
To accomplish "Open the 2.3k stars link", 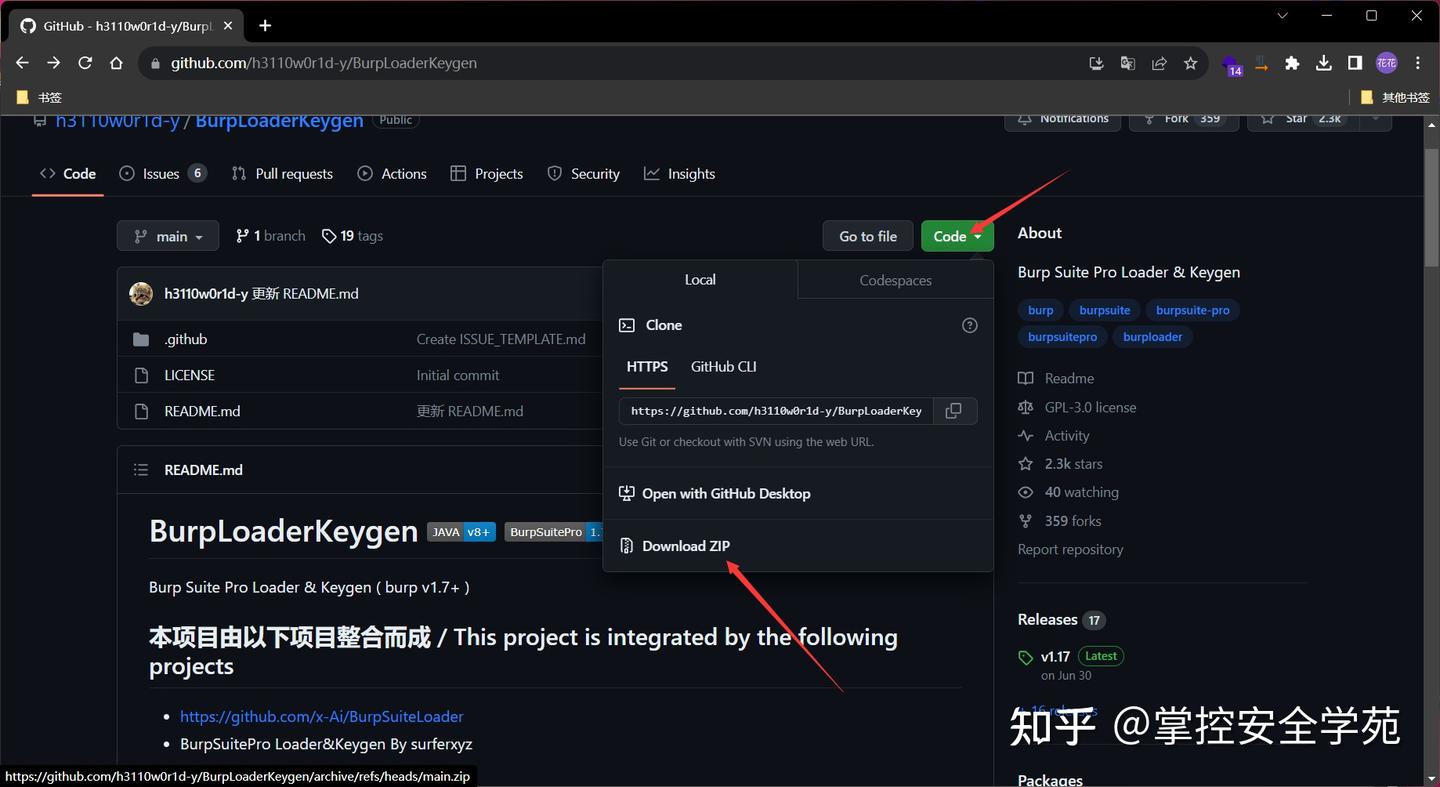I will [1060, 464].
